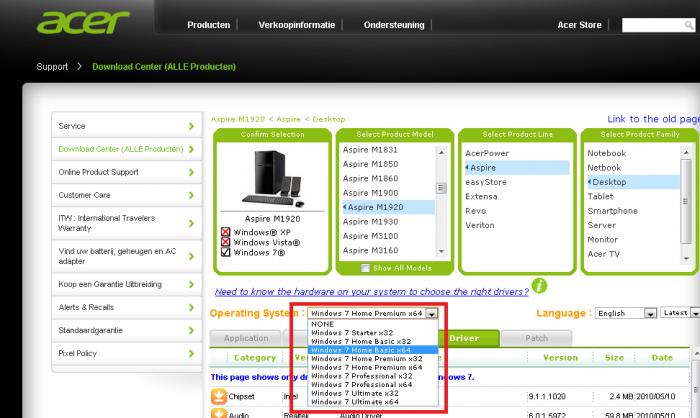Viewport: 700px width, 418px height.
Task: Select easyStore product line
Action: (486, 182)
